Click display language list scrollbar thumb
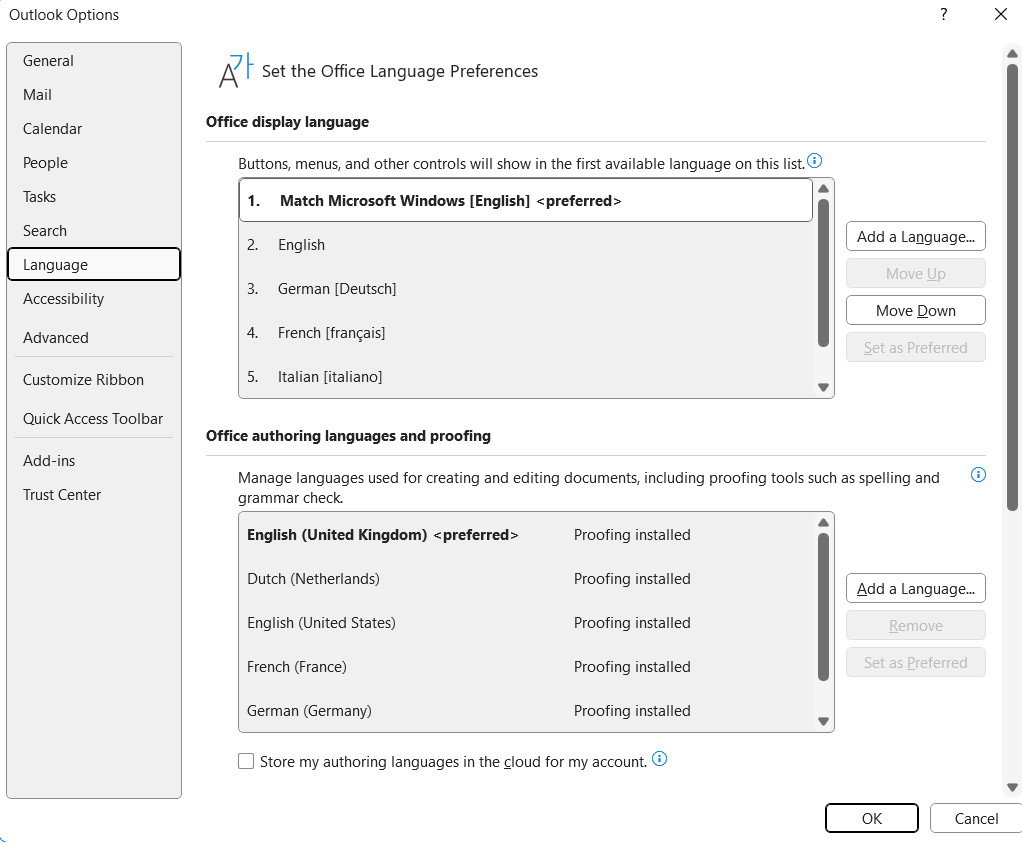The height and width of the screenshot is (842, 1022). pyautogui.click(x=823, y=273)
